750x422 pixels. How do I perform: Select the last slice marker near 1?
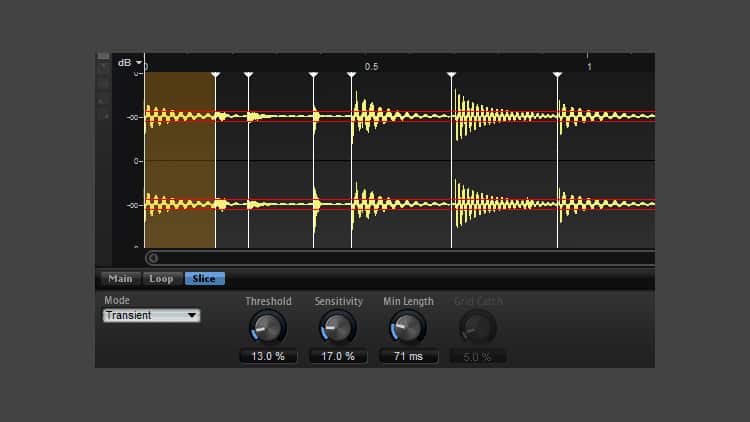557,75
